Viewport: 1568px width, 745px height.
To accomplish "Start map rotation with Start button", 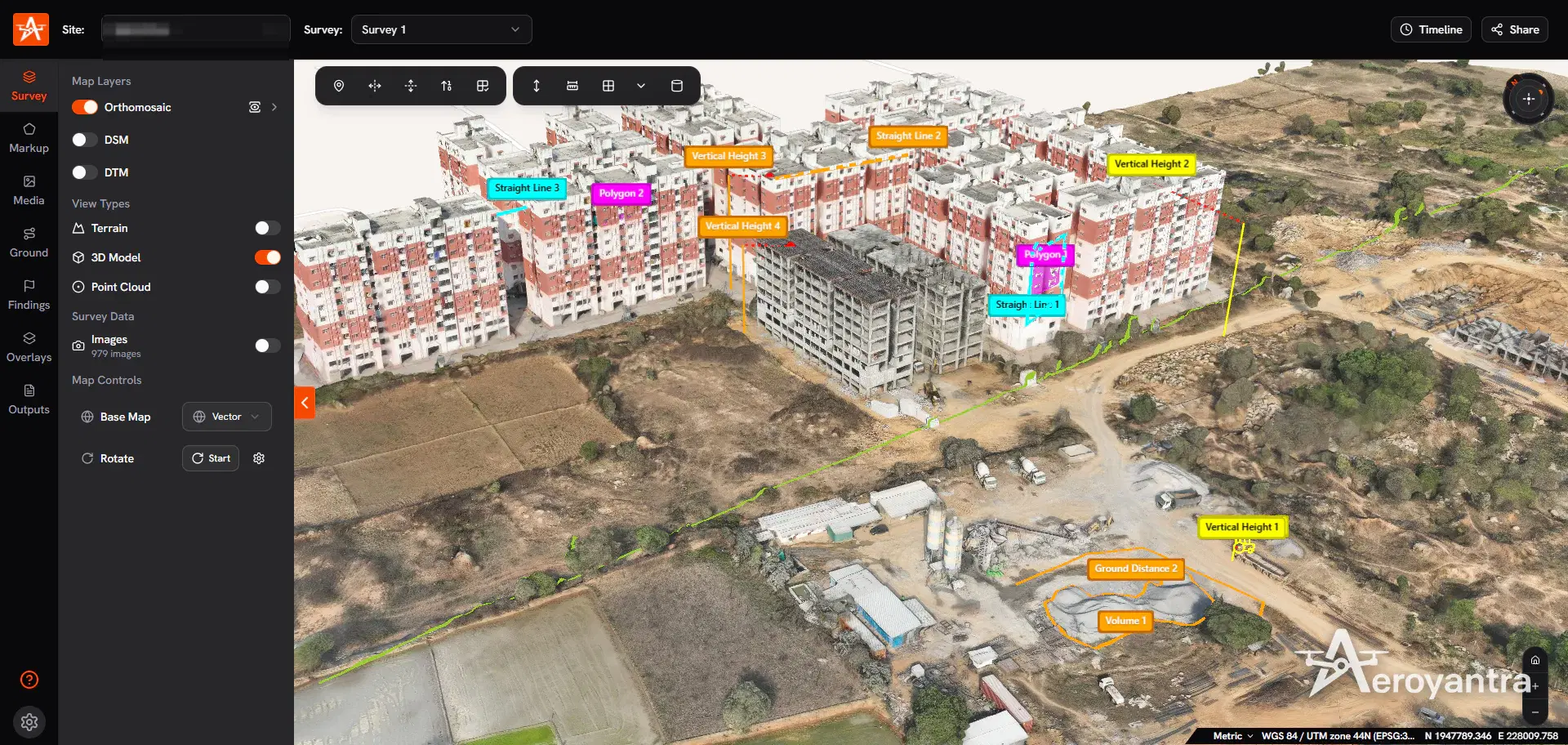I will tap(211, 458).
